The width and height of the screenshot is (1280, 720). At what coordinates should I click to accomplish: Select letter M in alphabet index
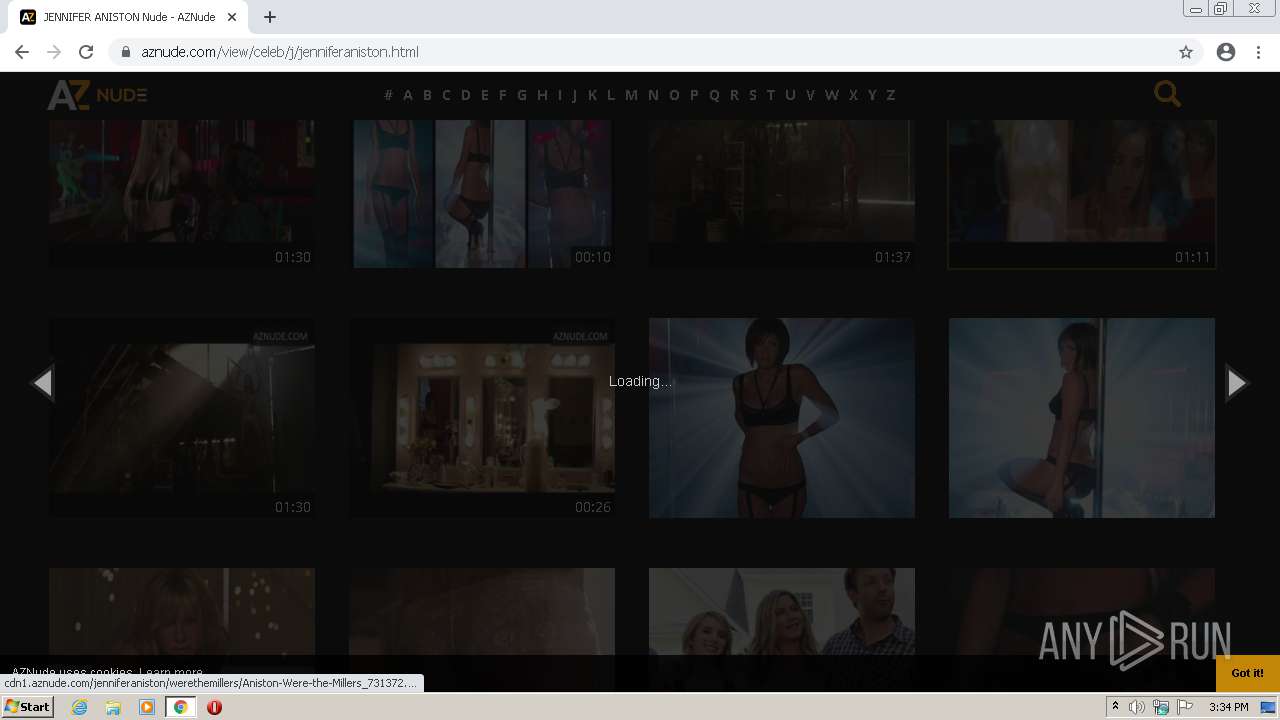pyautogui.click(x=631, y=95)
